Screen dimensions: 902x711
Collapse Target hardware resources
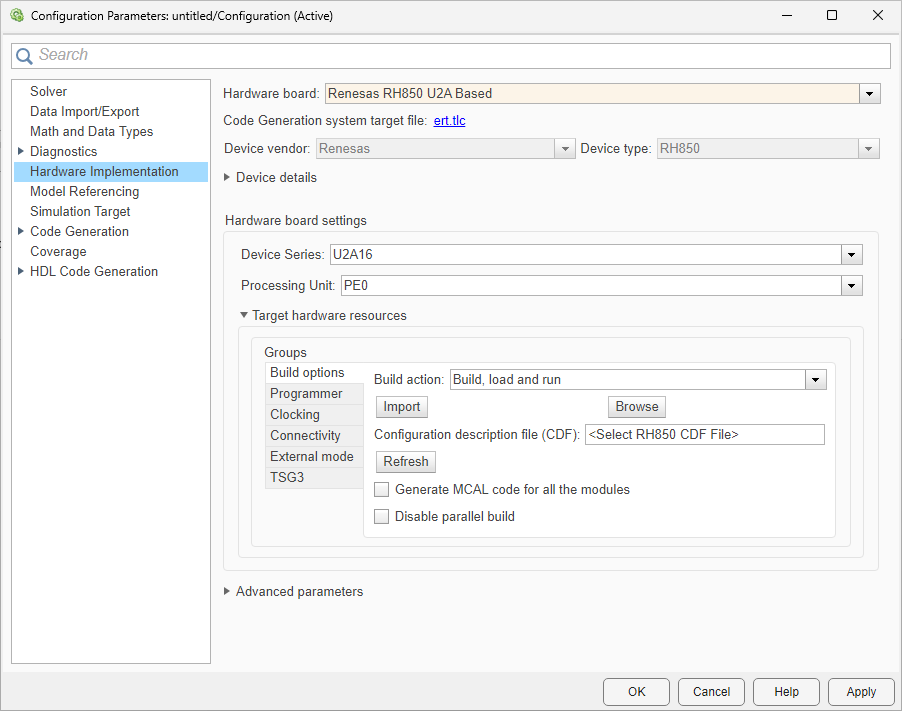point(244,315)
